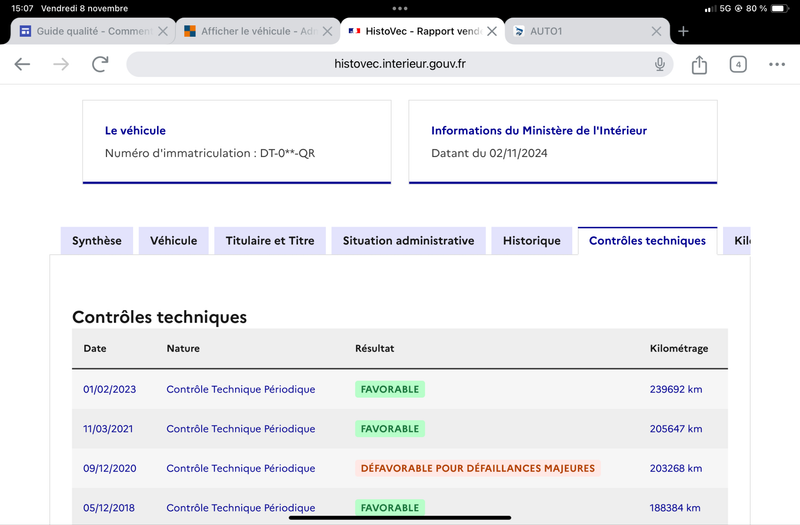
Task: Tap the clock showing 15:07
Action: click(x=22, y=9)
